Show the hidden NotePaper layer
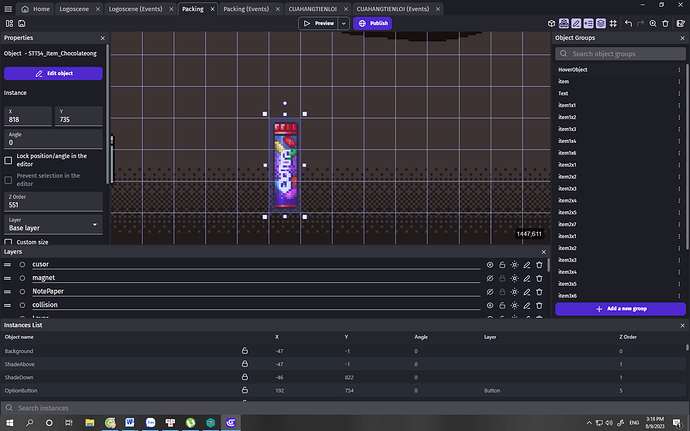 (x=490, y=292)
